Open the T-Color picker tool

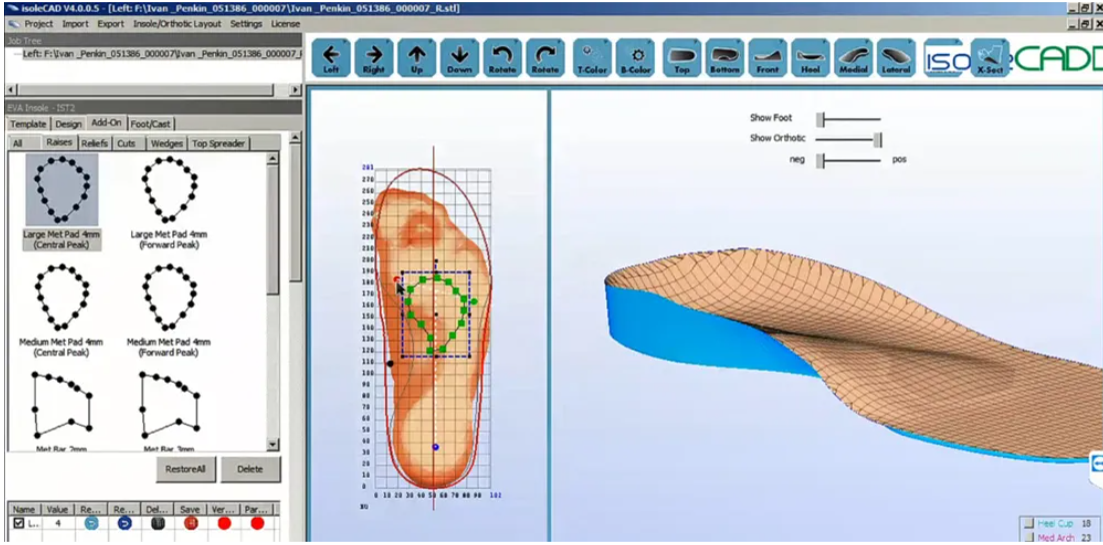592,58
